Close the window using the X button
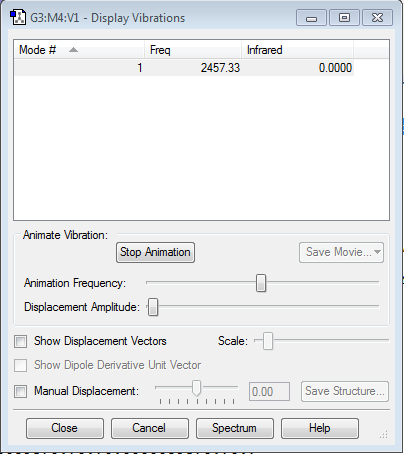 pos(377,18)
